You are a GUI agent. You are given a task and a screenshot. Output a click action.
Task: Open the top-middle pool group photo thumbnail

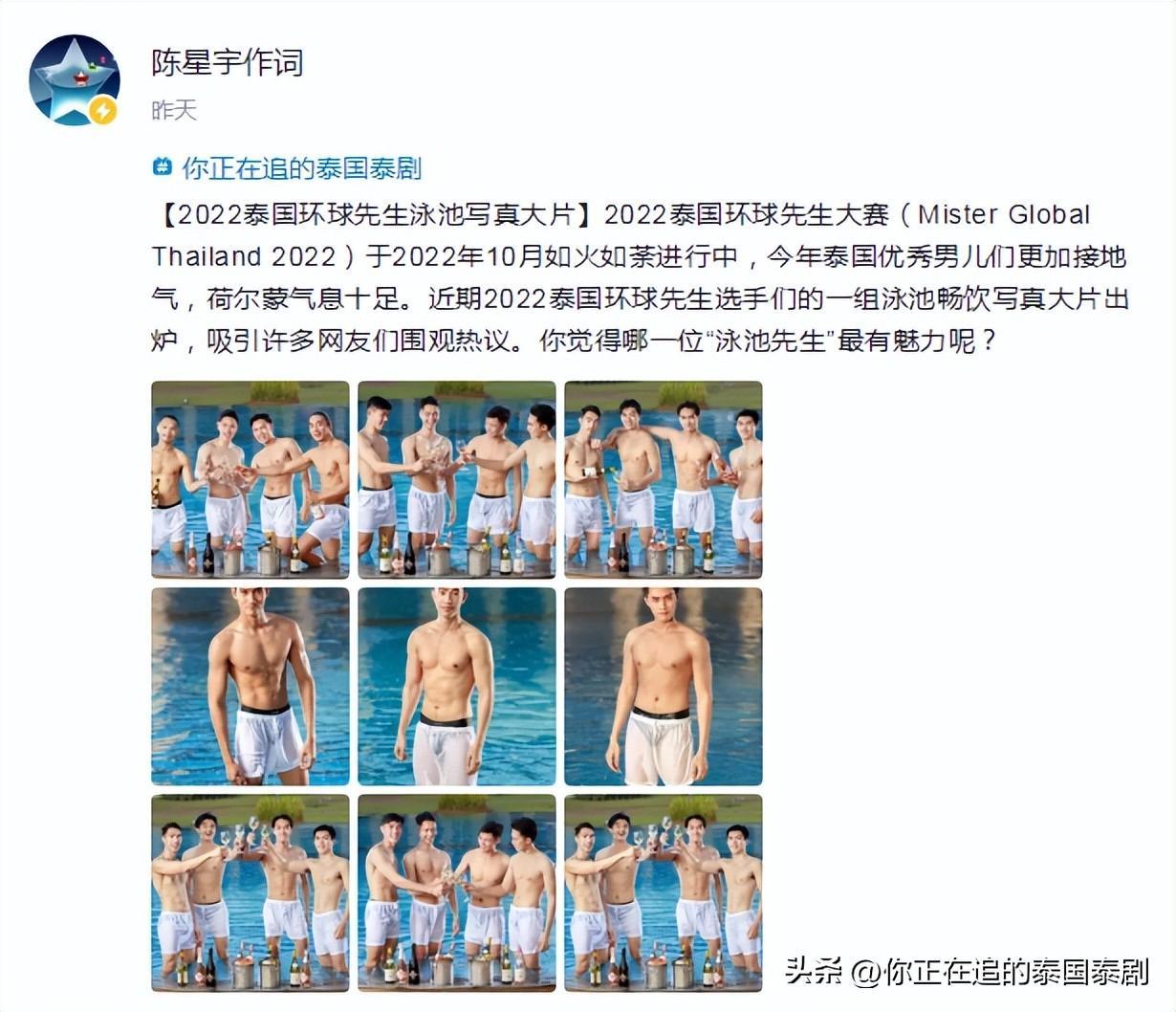[457, 479]
